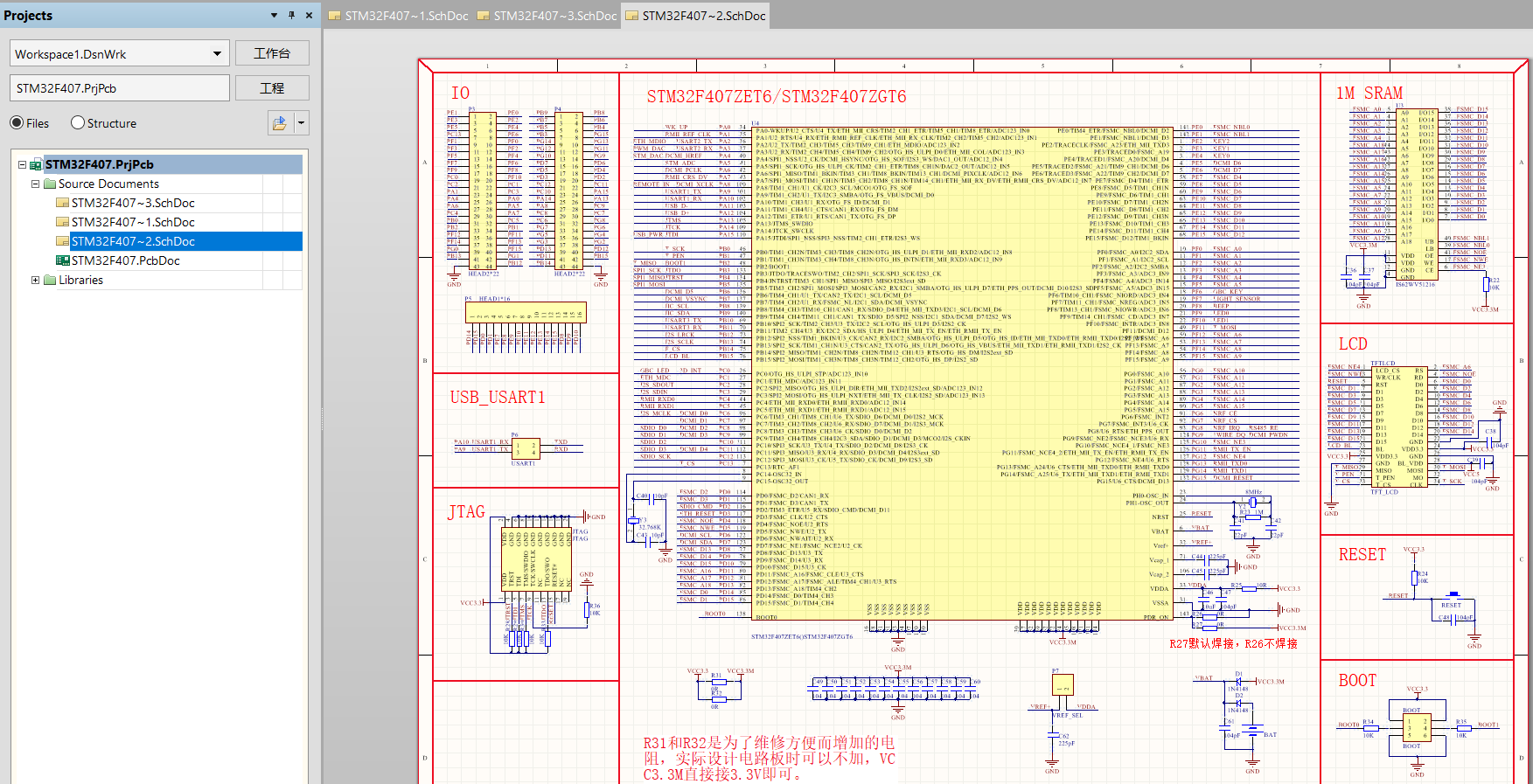Click the LCD section title
Screen dimensions: 1533x784
point(1353,344)
